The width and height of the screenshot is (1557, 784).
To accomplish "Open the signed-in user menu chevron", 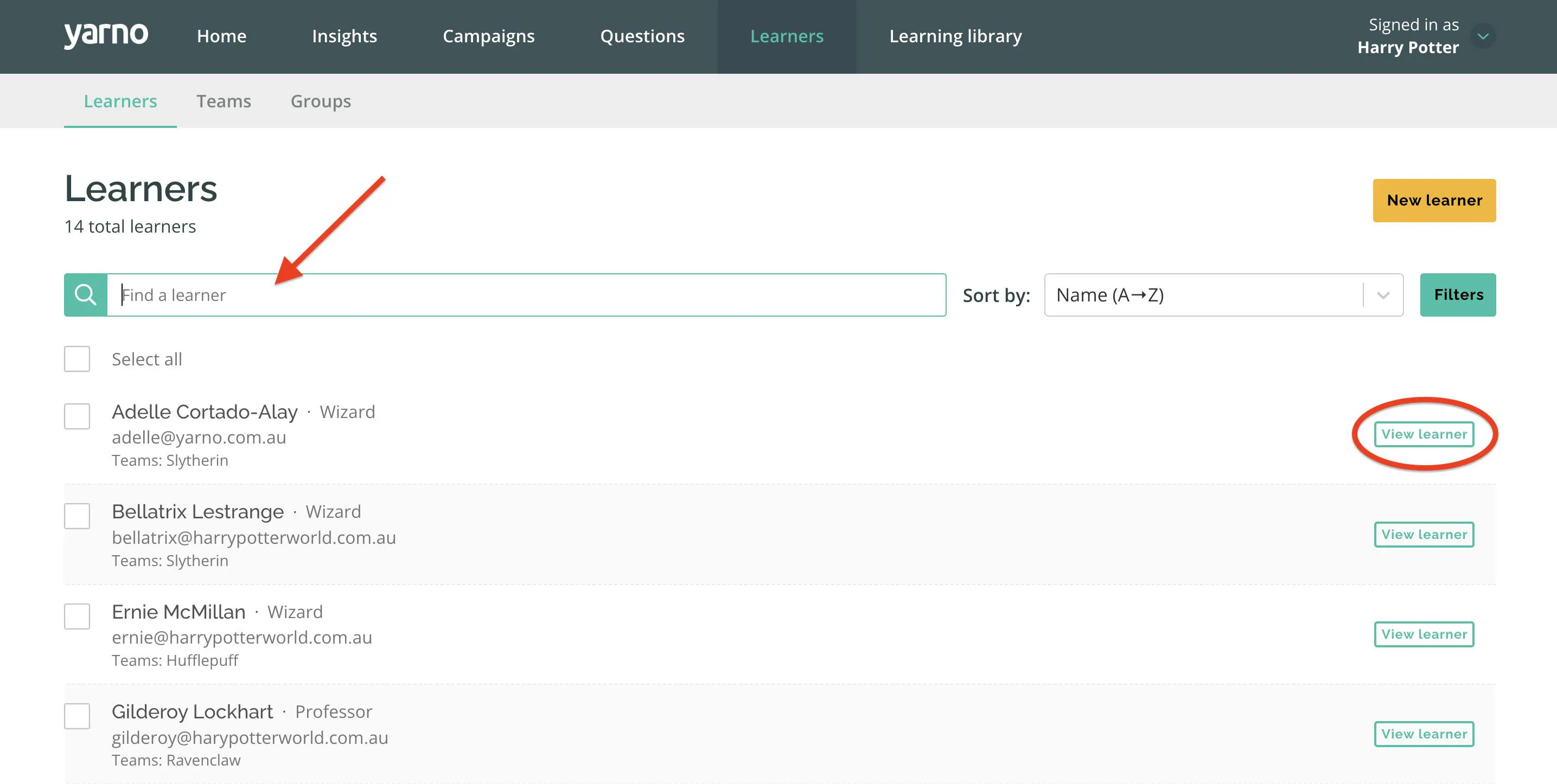I will [1483, 36].
